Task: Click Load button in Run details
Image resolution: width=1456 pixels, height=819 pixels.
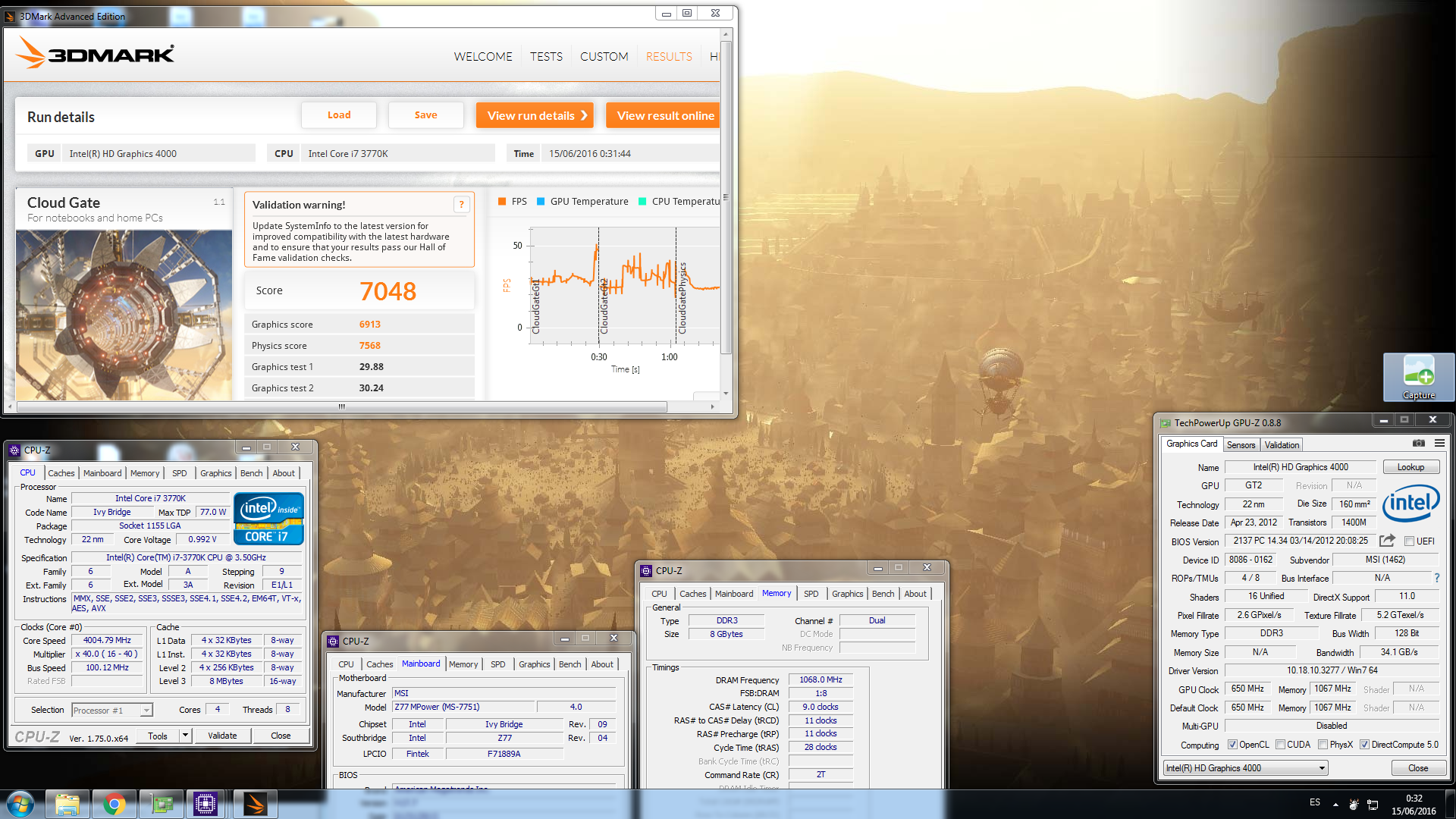Action: (x=339, y=115)
